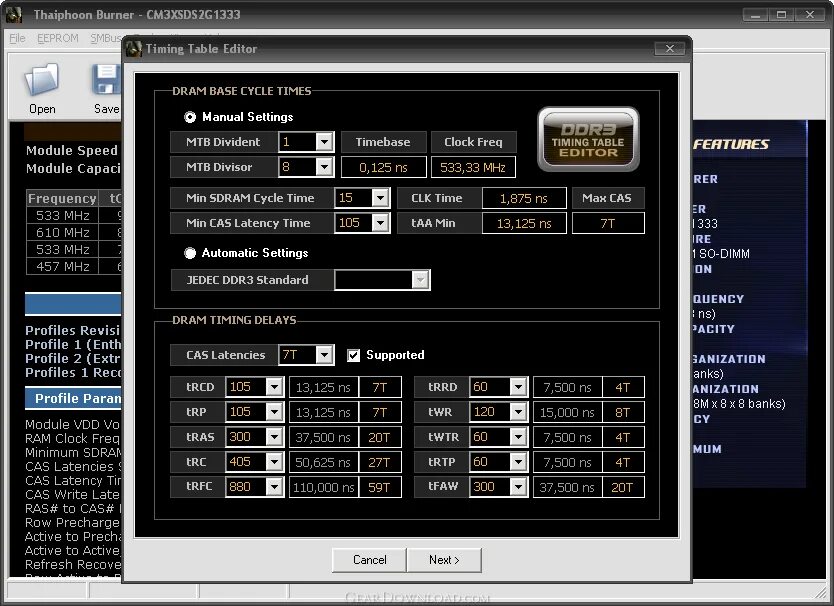Click the Refresh Recovery row
The width and height of the screenshot is (834, 606).
[x=73, y=565]
